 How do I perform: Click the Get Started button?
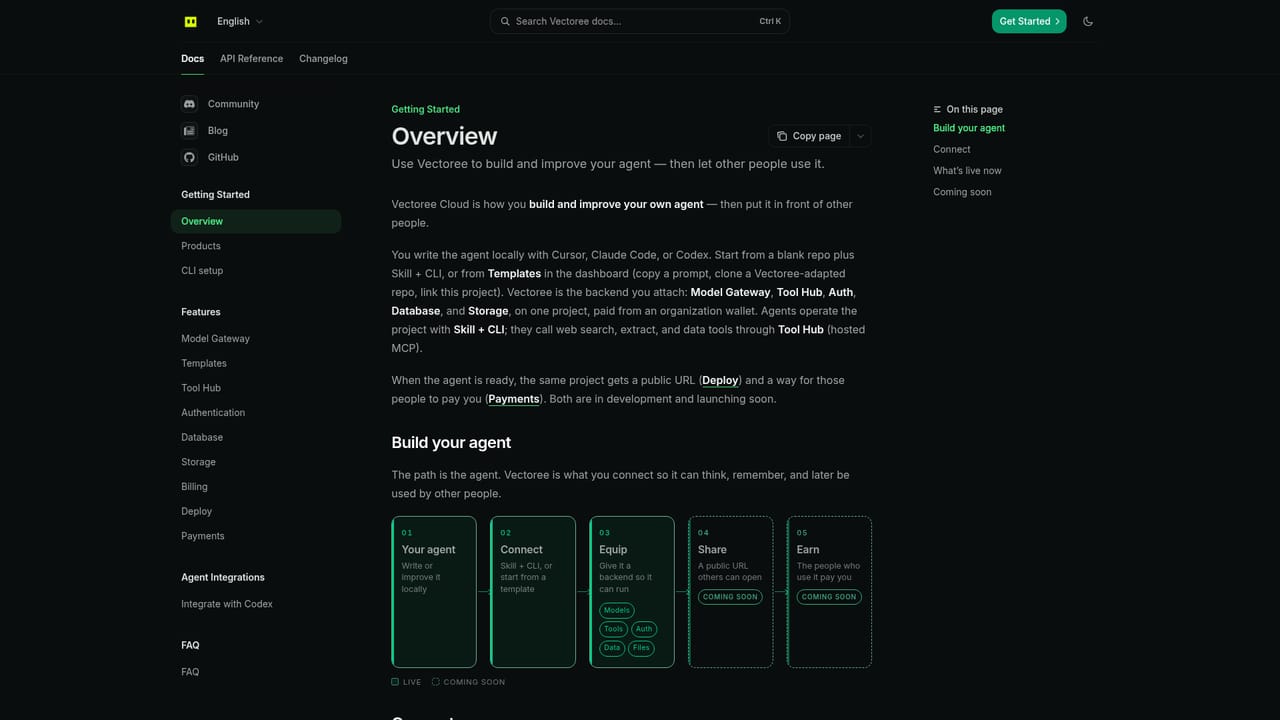click(x=1029, y=21)
